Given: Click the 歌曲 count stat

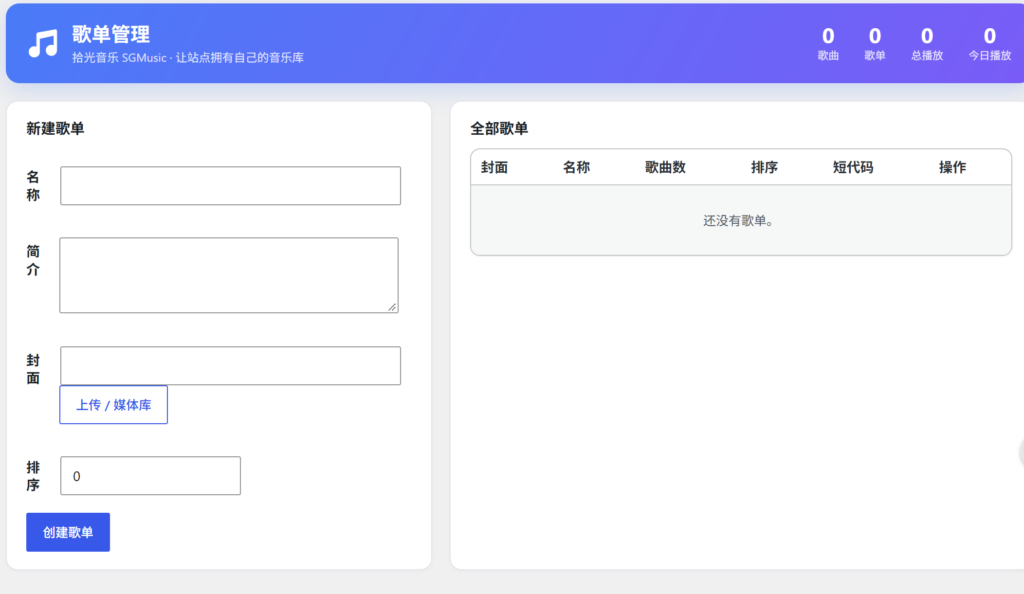Looking at the screenshot, I should point(828,44).
